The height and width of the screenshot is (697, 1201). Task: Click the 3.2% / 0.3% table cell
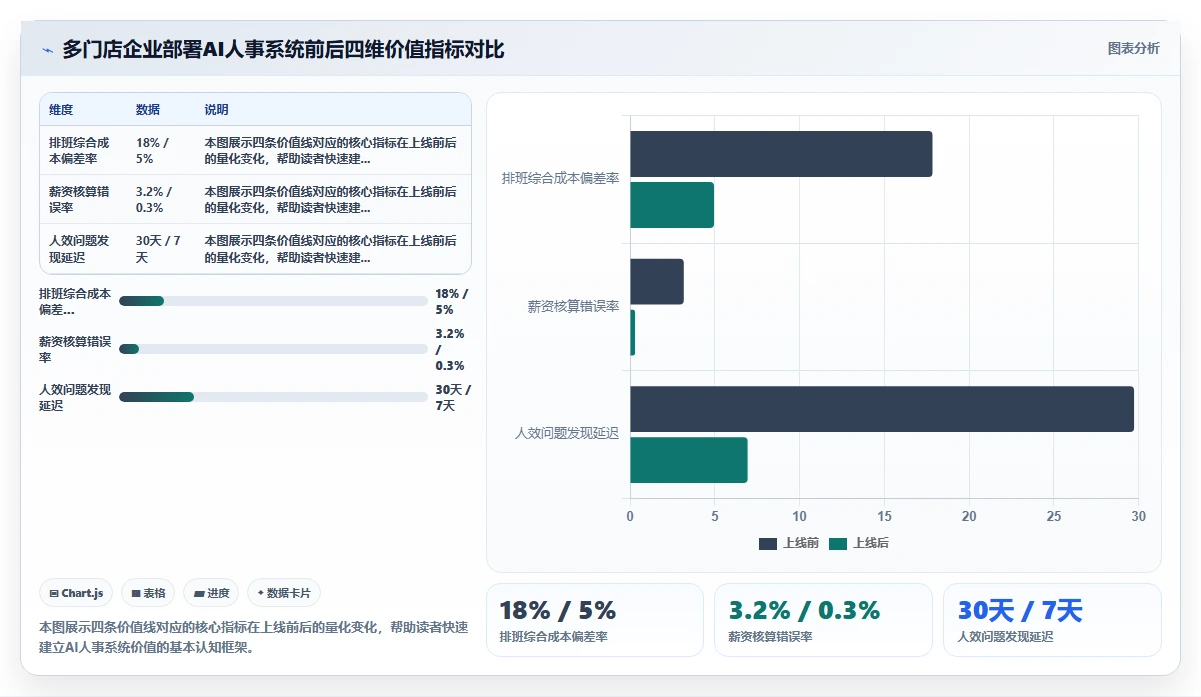[154, 199]
